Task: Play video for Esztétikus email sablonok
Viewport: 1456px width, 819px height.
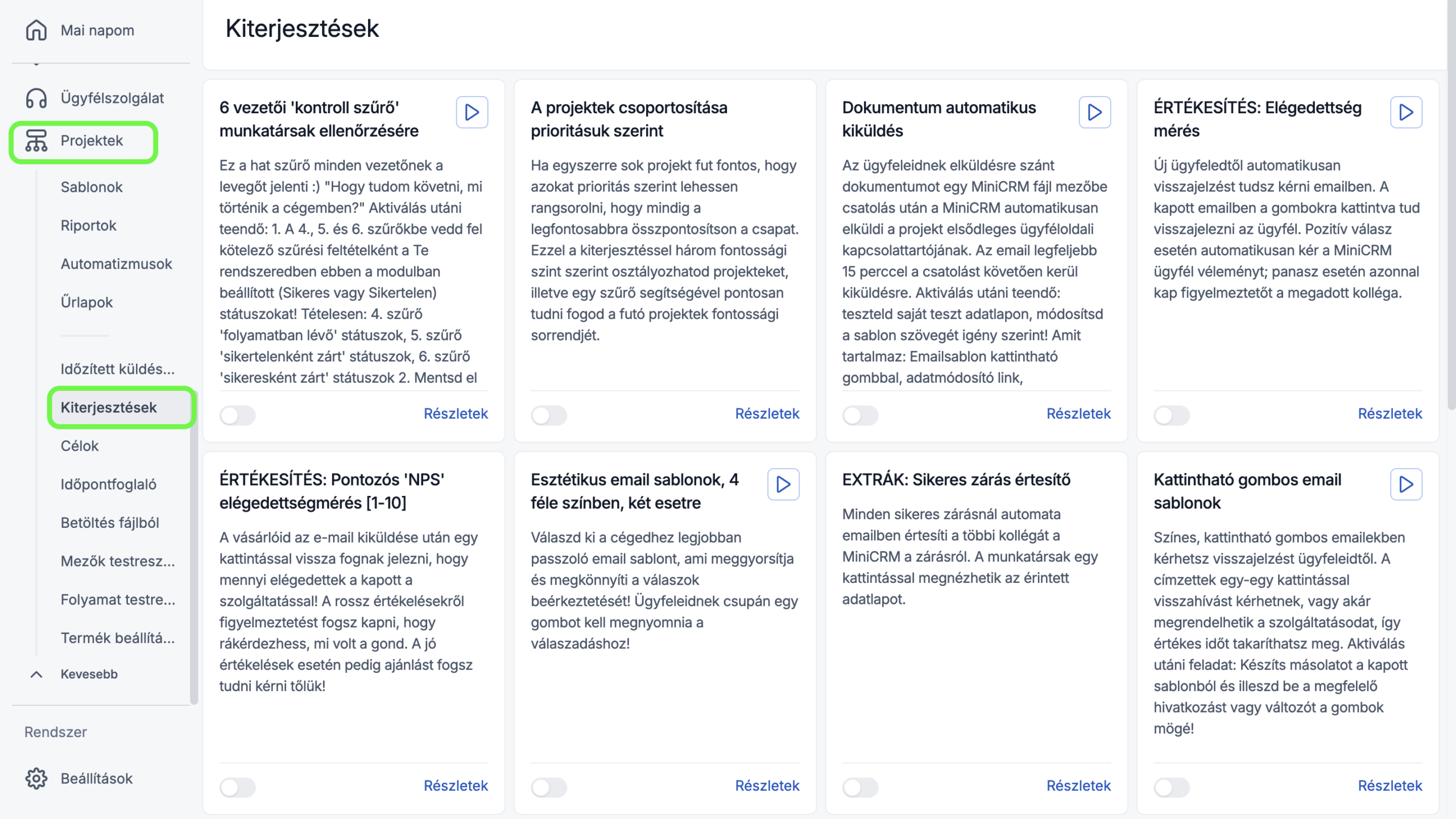Action: (x=783, y=484)
